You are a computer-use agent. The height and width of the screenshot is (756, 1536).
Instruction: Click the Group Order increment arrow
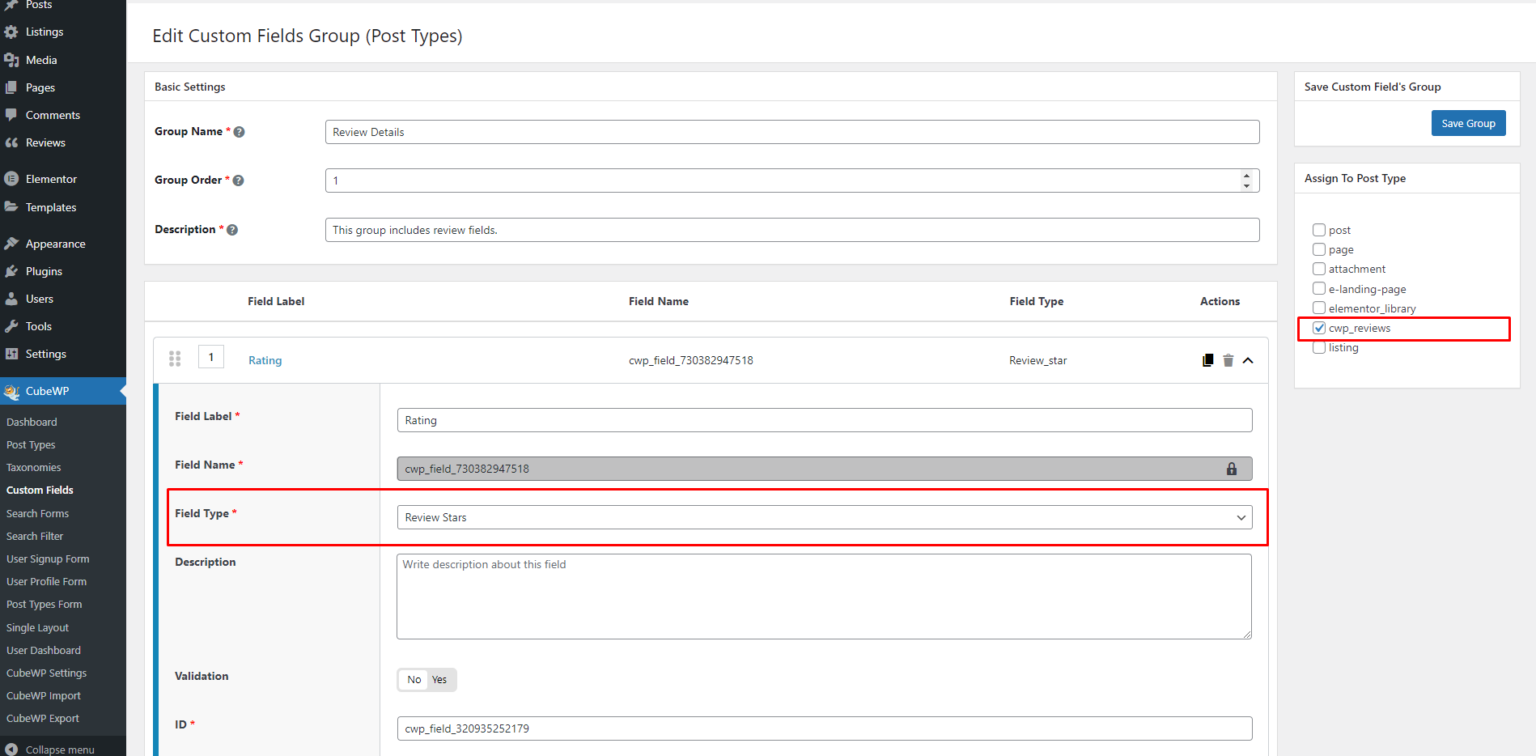pyautogui.click(x=1246, y=175)
